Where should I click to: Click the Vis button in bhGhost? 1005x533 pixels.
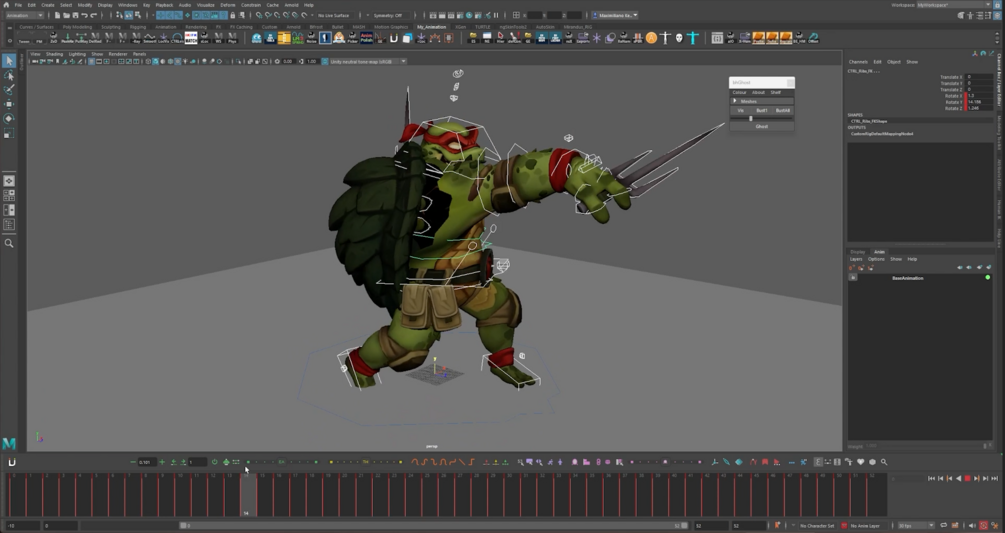(740, 110)
